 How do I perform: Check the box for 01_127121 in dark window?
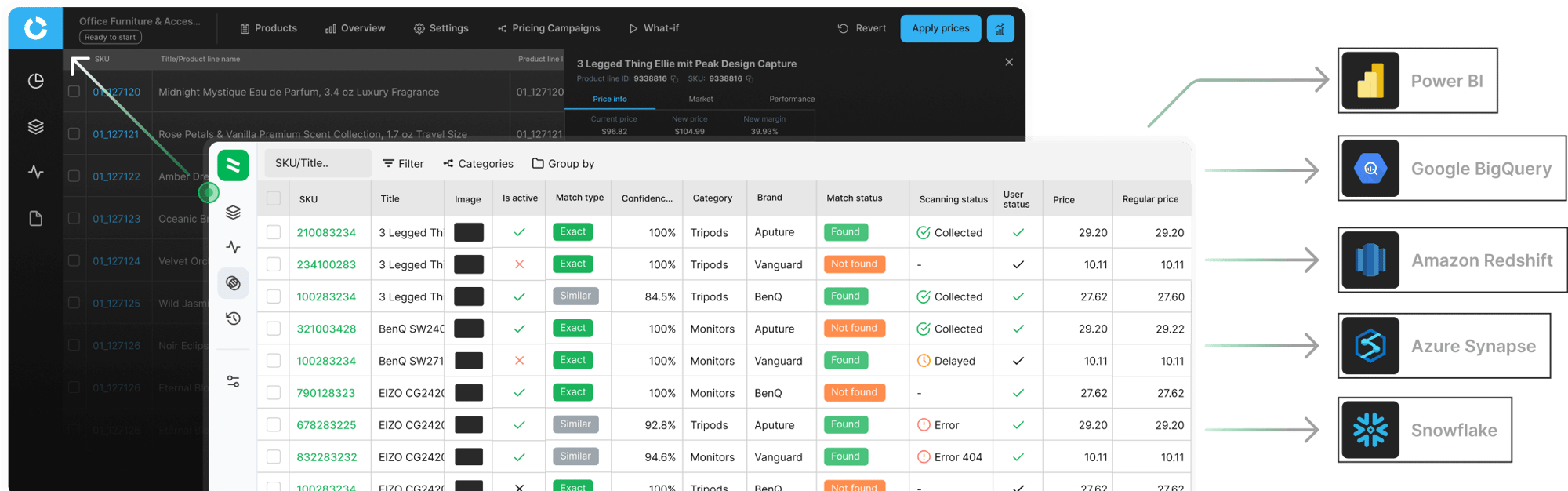(x=74, y=134)
